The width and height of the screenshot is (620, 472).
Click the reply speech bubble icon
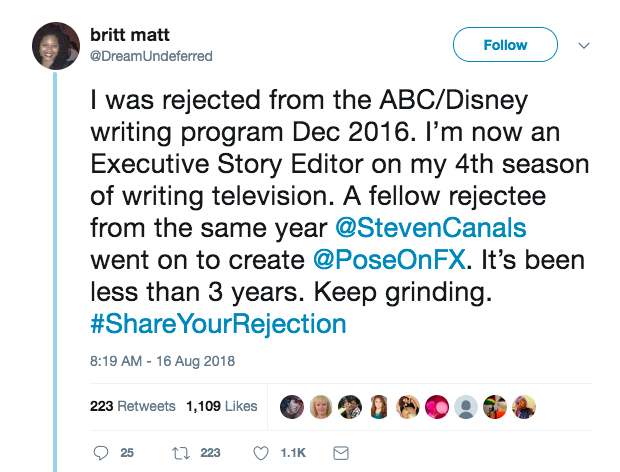[x=100, y=453]
